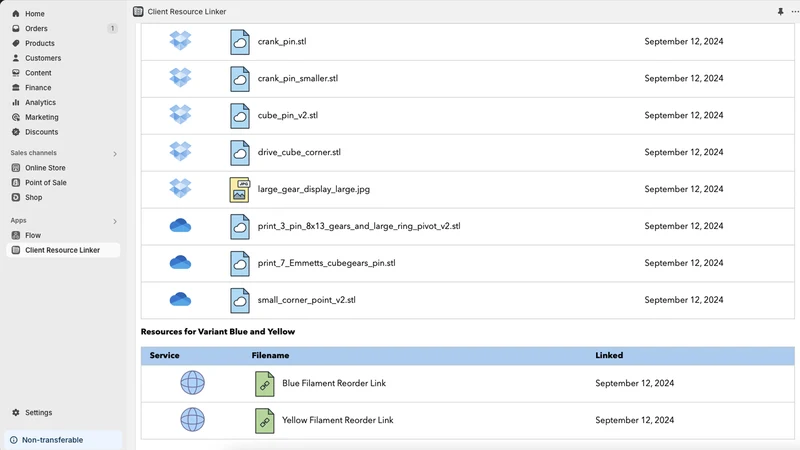Click the file icon beside print_3_pin_8x13 gears file
The width and height of the screenshot is (800, 450).
point(240,227)
